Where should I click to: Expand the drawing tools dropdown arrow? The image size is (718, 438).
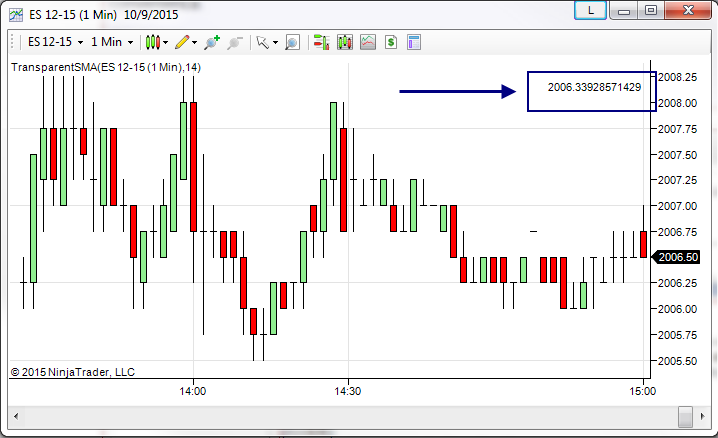coord(195,43)
